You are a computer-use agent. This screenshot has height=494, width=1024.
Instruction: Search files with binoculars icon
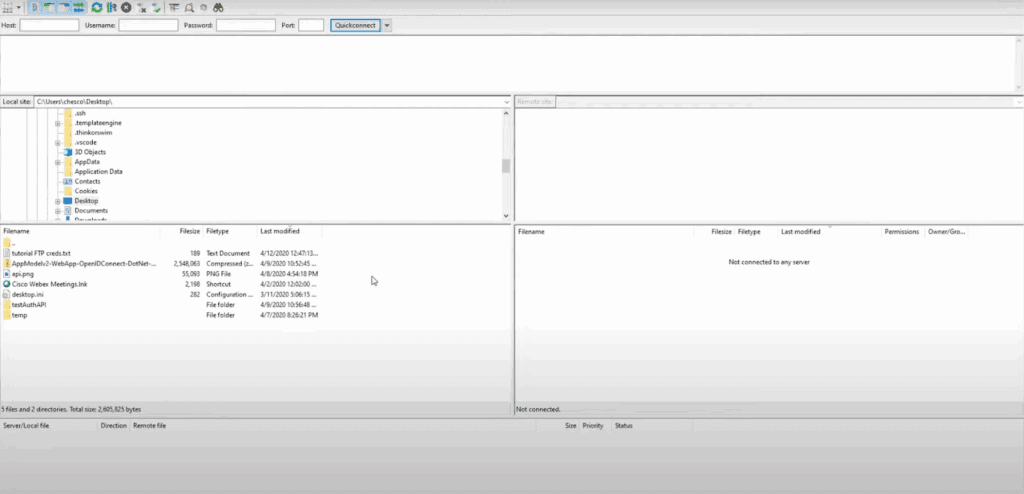[x=219, y=7]
